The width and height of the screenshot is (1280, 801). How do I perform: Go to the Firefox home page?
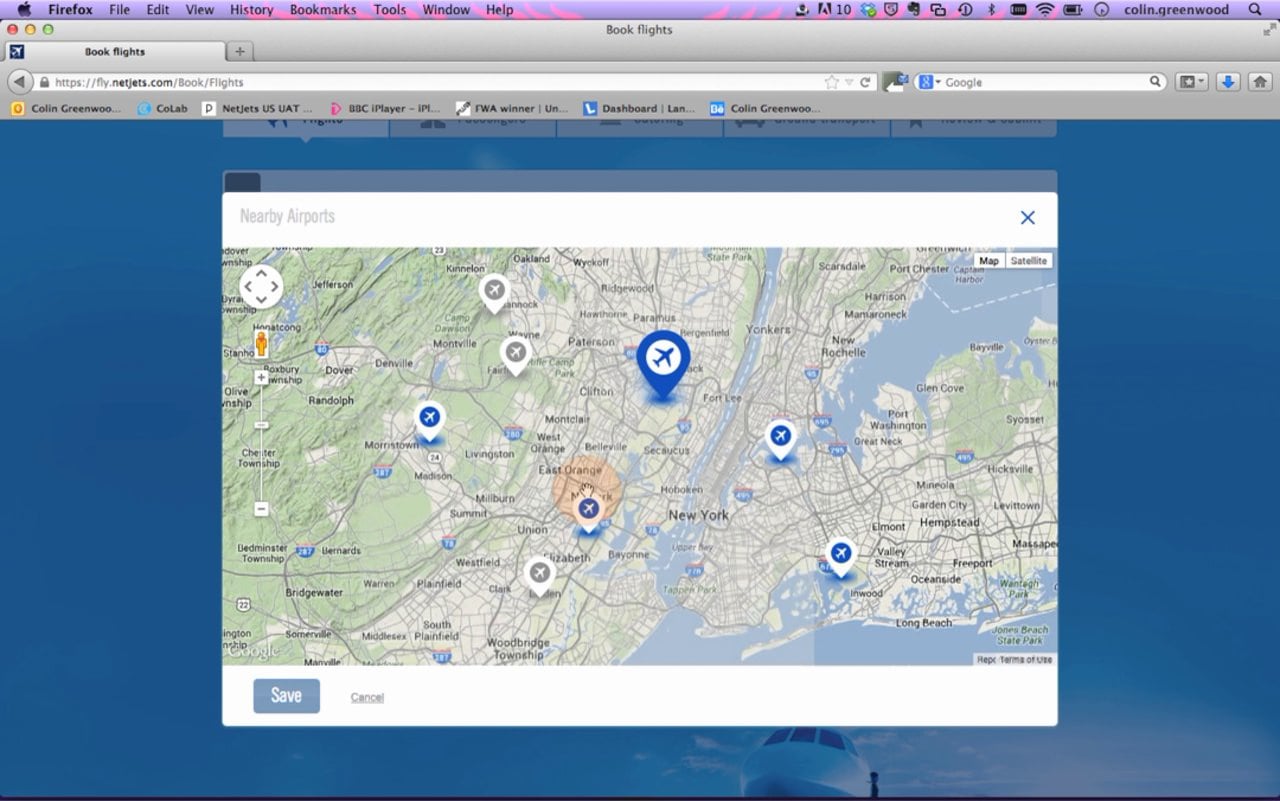[x=1260, y=82]
